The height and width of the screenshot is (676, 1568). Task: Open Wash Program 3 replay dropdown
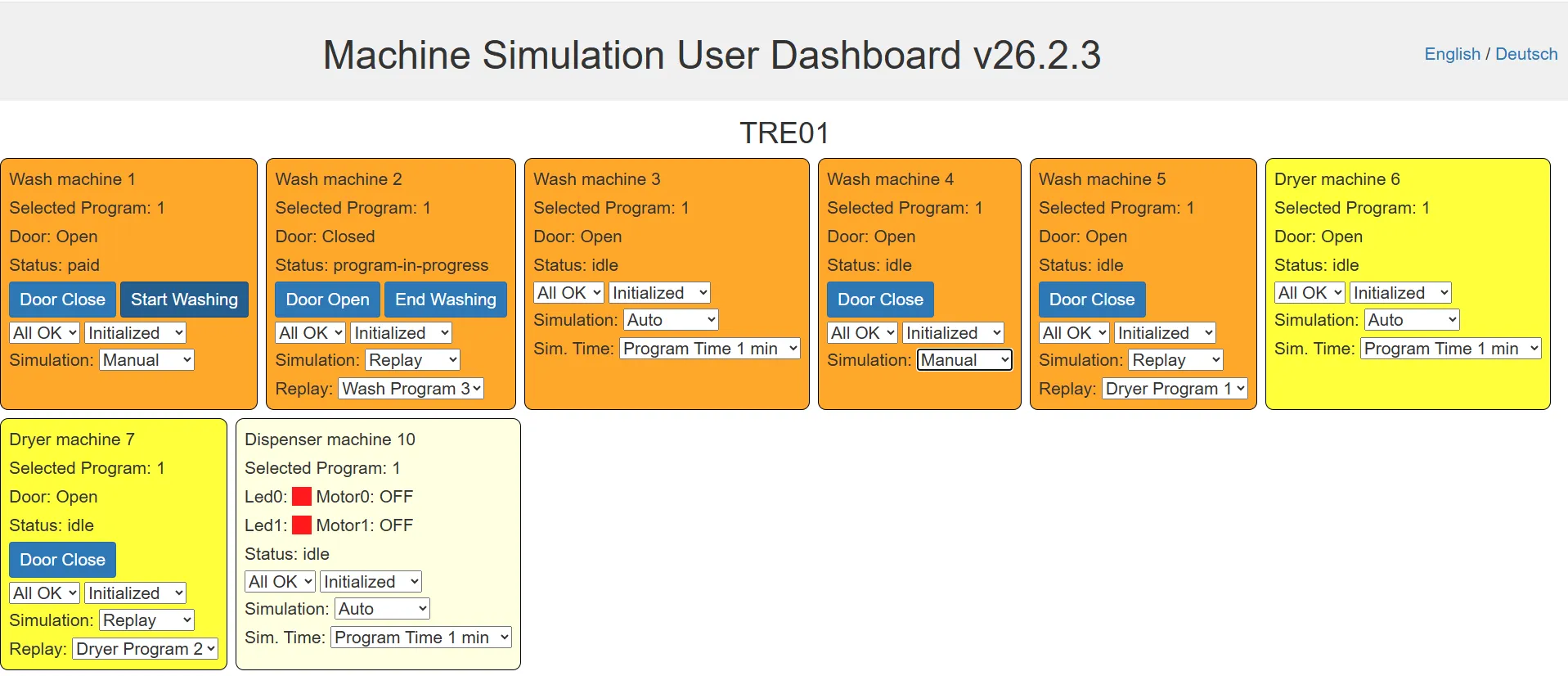pos(411,389)
